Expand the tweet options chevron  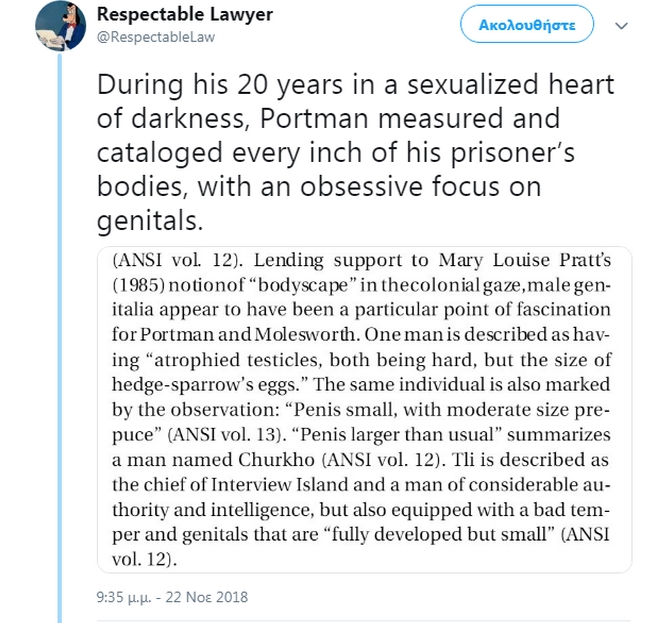(621, 25)
